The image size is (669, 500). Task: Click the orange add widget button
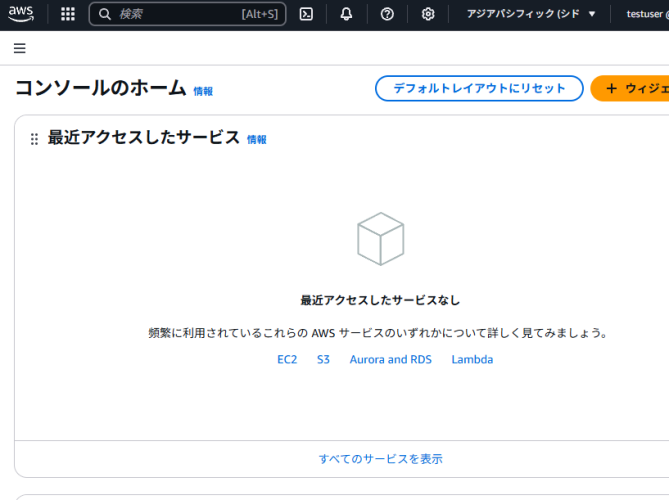pyautogui.click(x=630, y=88)
